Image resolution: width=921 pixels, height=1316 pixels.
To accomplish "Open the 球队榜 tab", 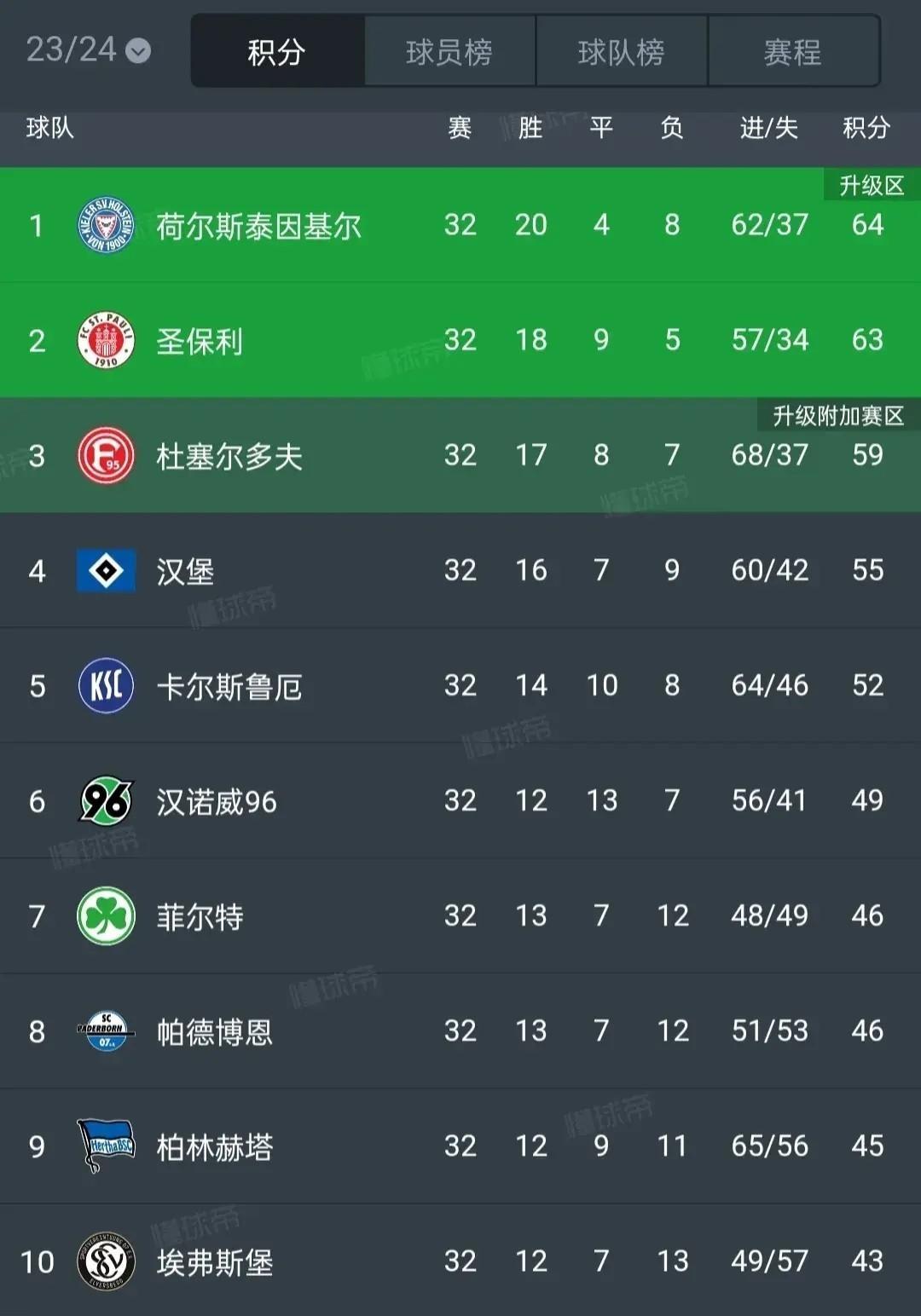I will tap(621, 52).
